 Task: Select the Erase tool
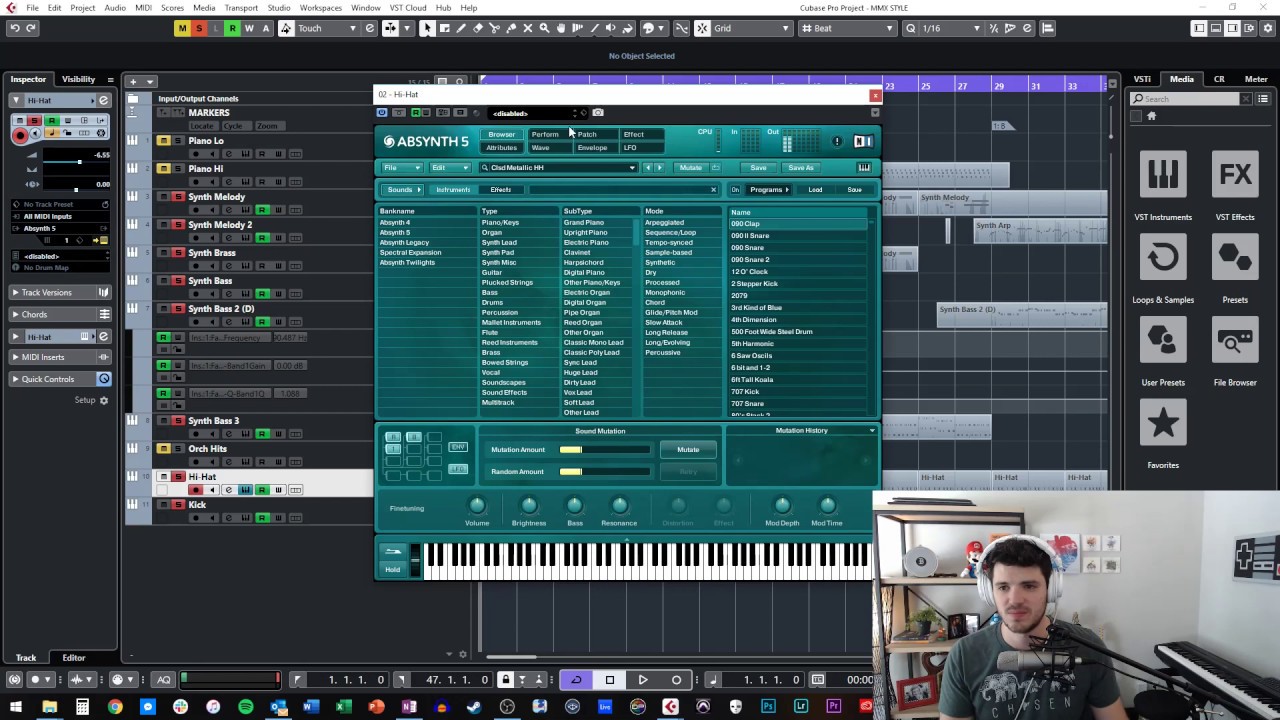478,28
